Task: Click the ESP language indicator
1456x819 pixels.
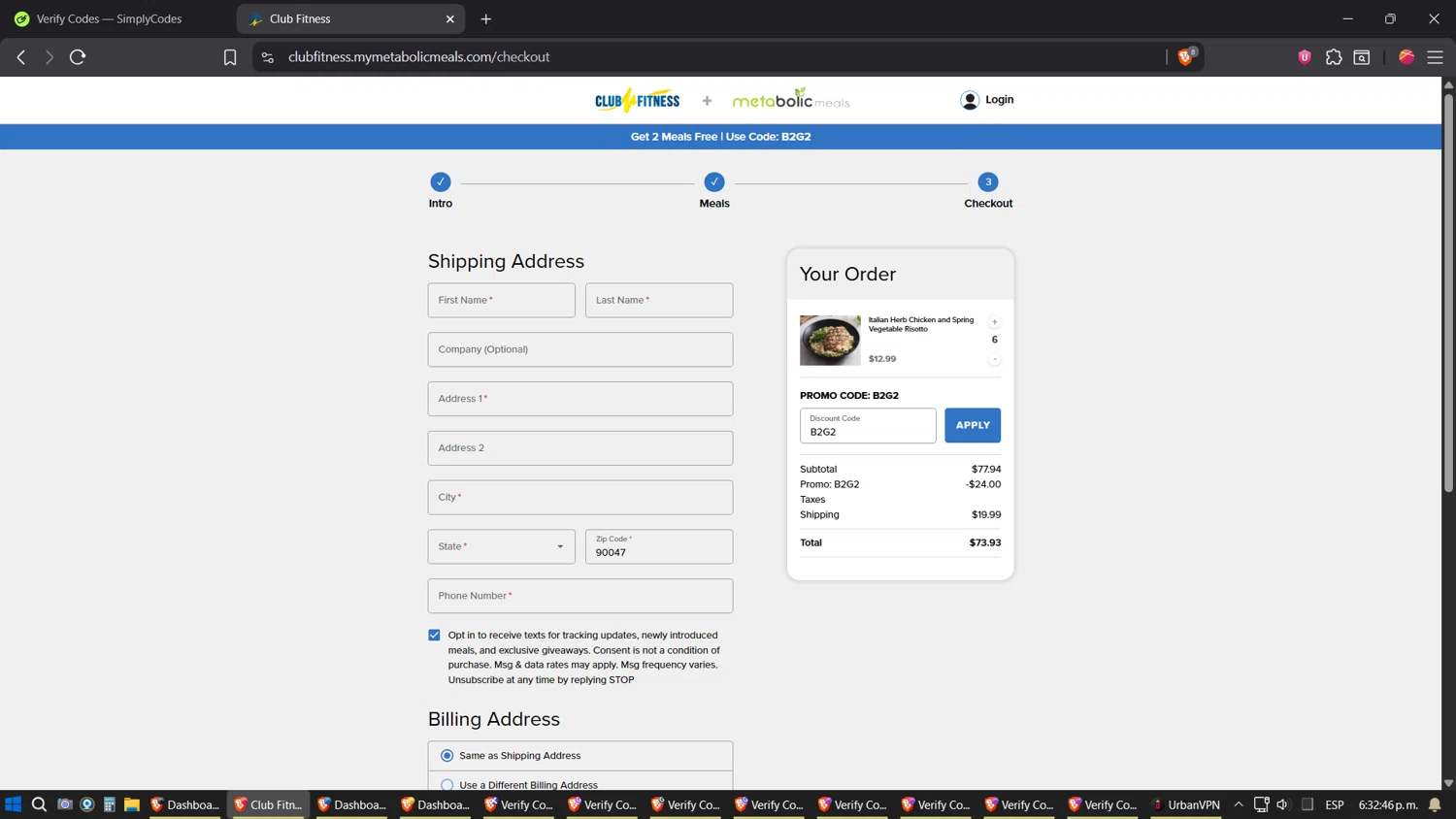Action: [1335, 804]
